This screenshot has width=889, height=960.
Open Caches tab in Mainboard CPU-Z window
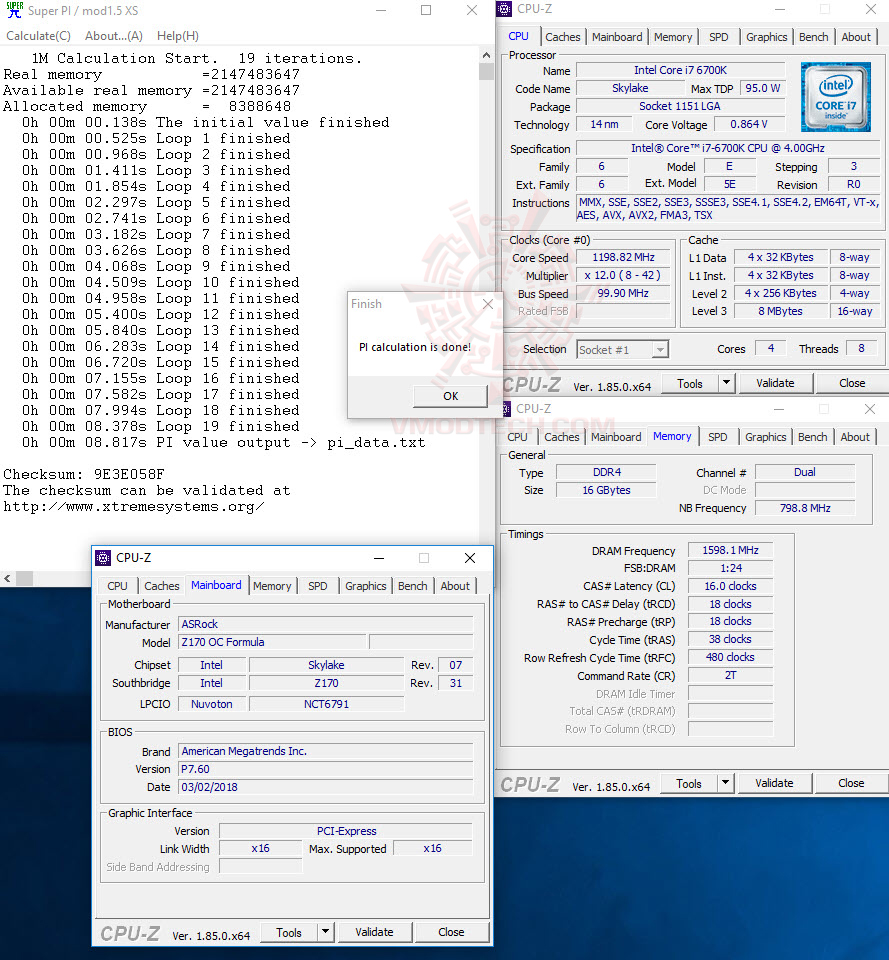click(x=162, y=586)
